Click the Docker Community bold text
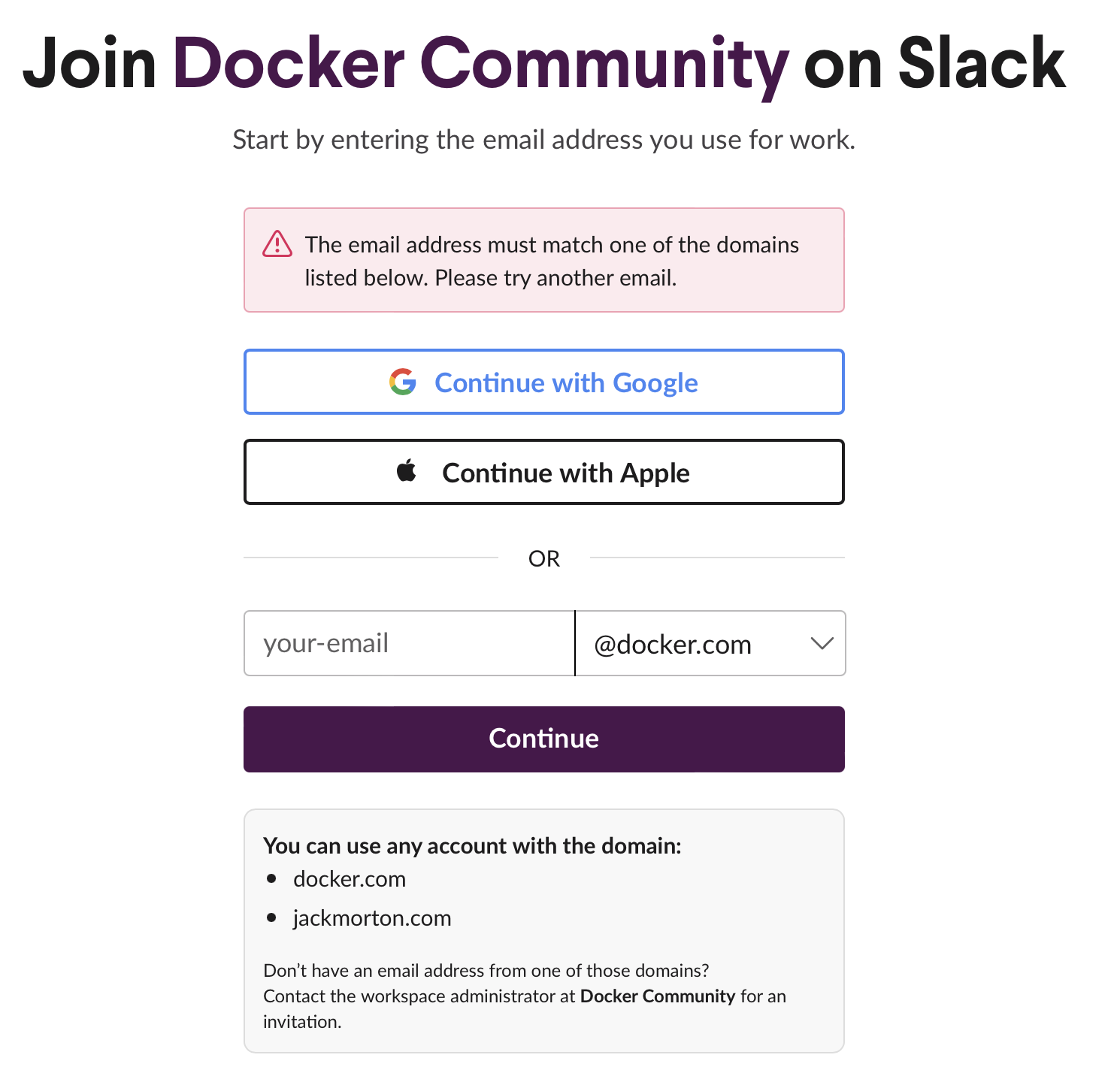 pos(657,996)
